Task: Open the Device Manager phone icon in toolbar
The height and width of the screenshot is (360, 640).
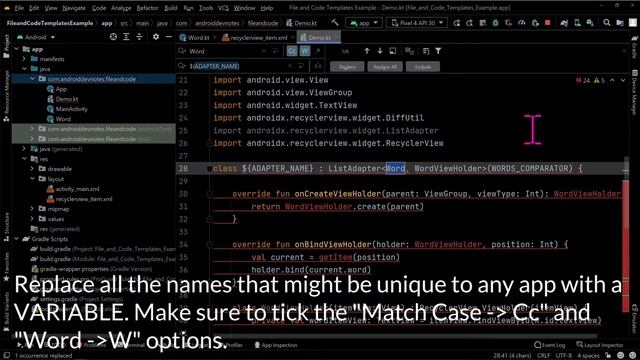Action: click(x=577, y=23)
